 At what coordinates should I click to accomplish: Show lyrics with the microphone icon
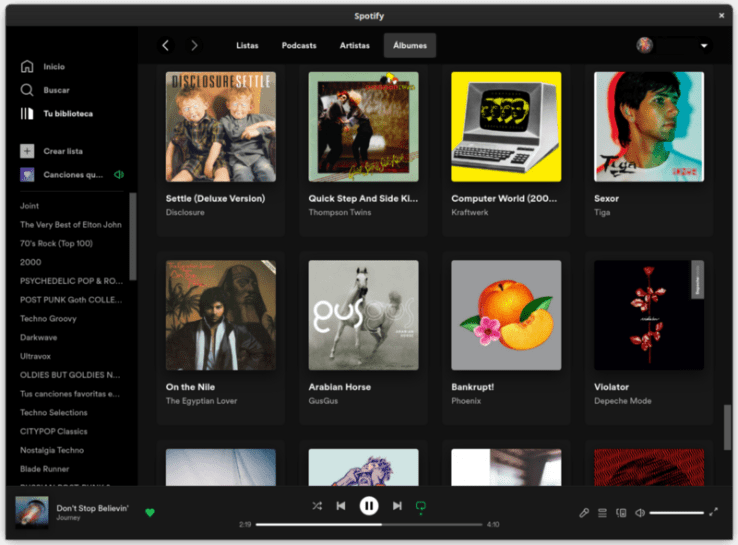[584, 513]
